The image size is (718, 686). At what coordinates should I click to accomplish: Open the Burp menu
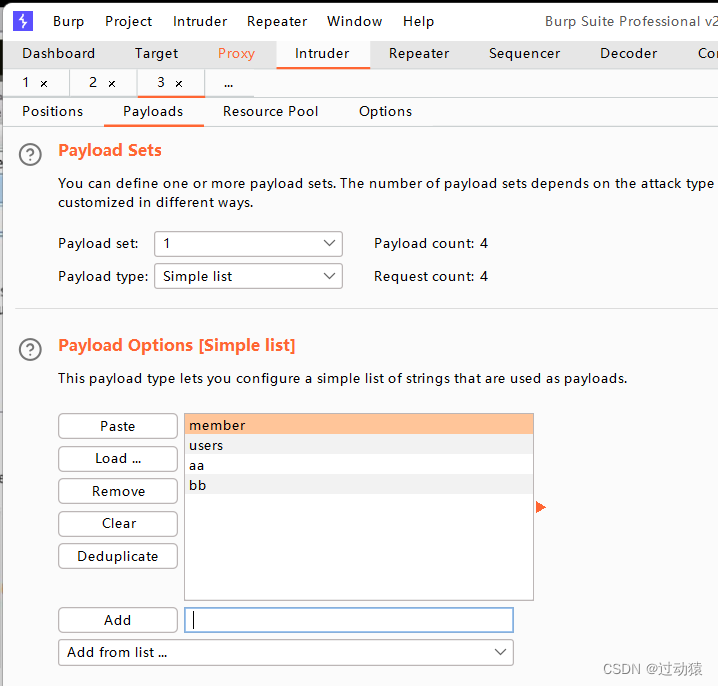coord(69,21)
